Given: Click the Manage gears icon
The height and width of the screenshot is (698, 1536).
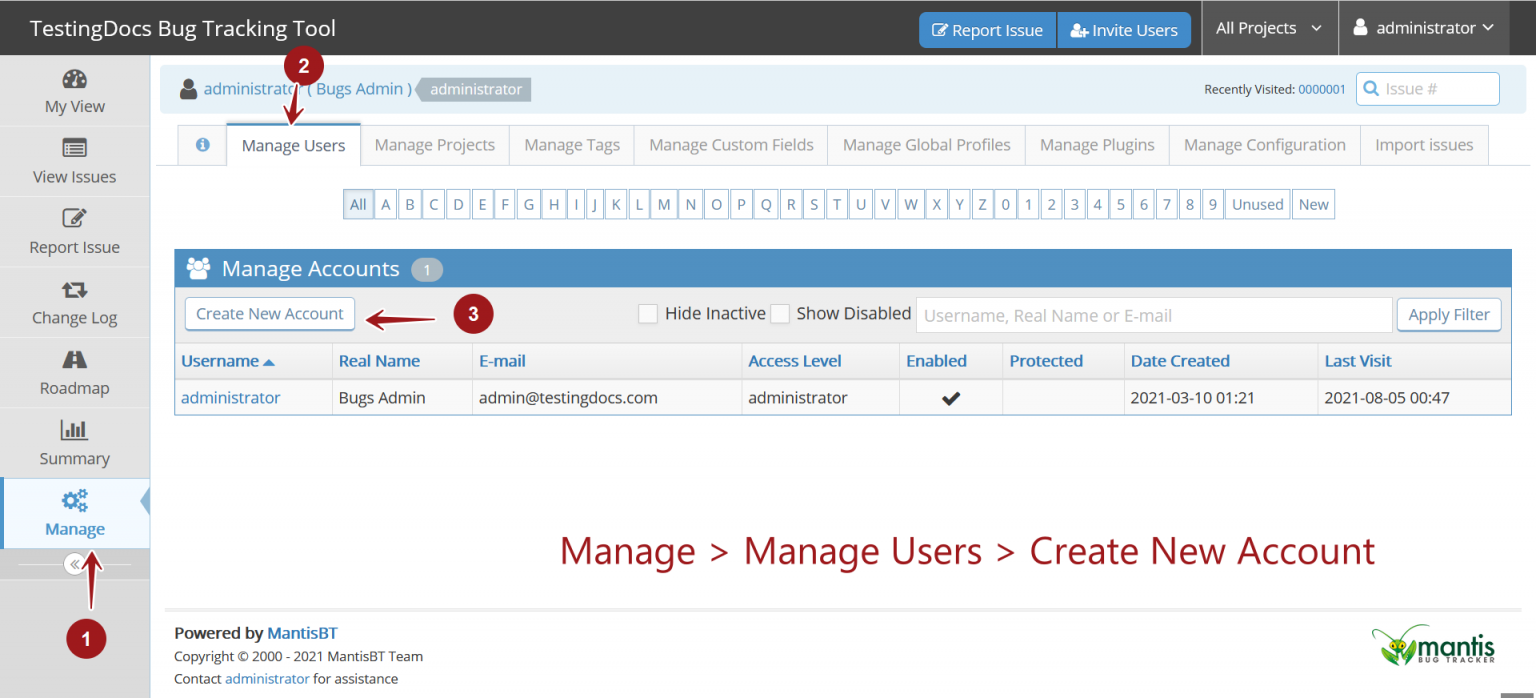Looking at the screenshot, I should tap(75, 501).
